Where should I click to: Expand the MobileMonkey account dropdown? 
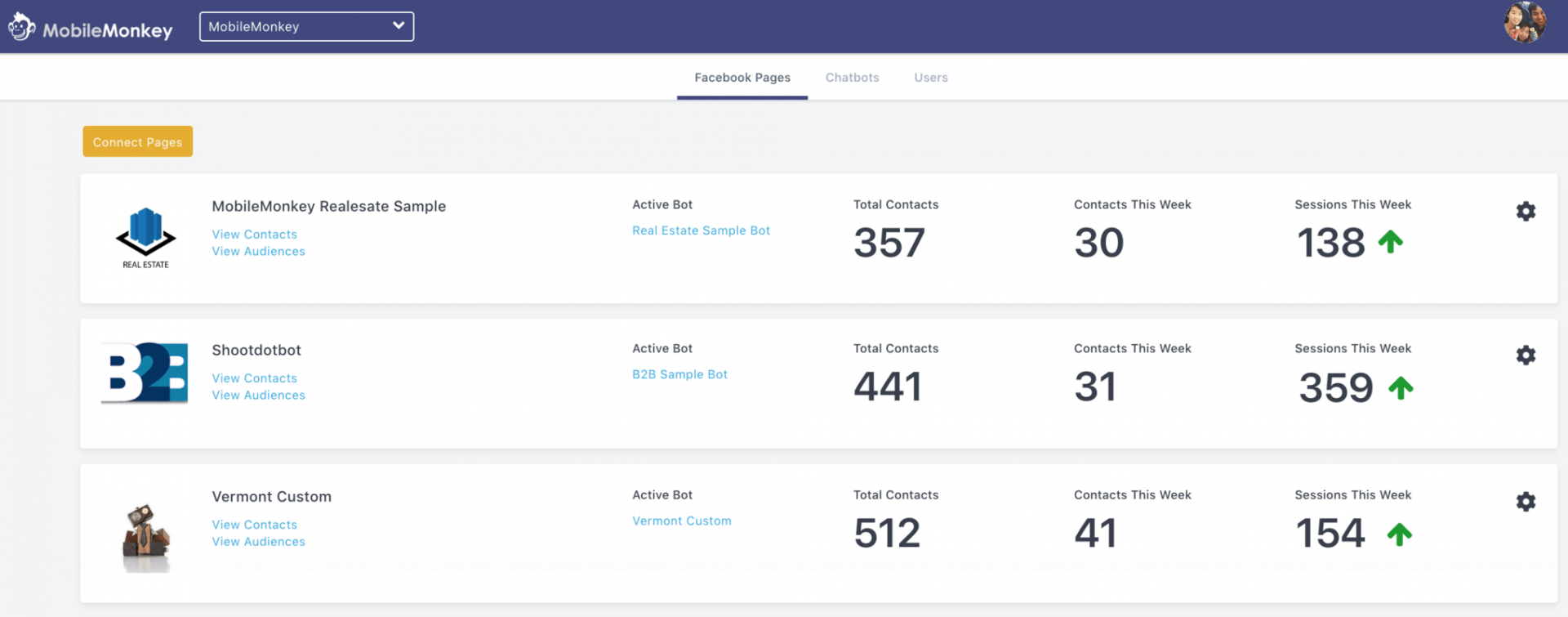tap(306, 26)
